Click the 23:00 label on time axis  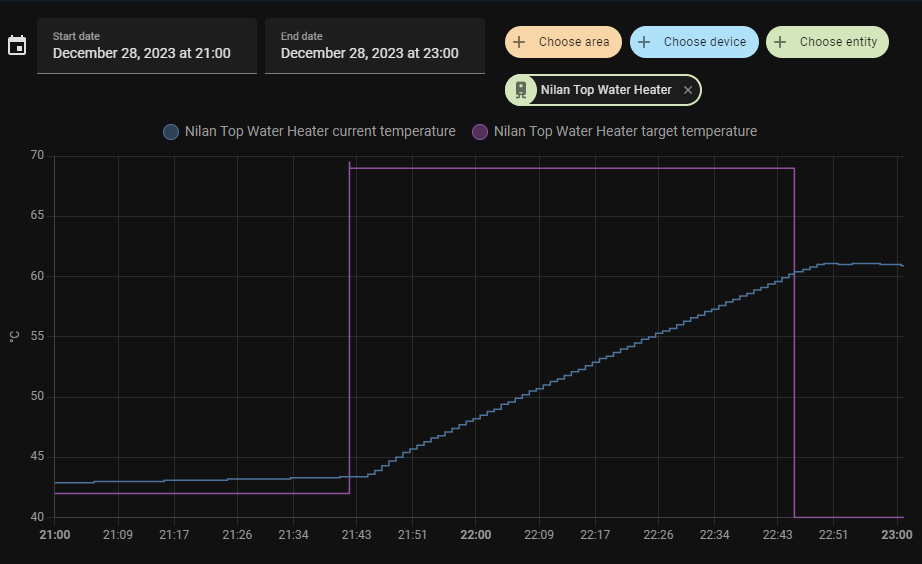[896, 535]
